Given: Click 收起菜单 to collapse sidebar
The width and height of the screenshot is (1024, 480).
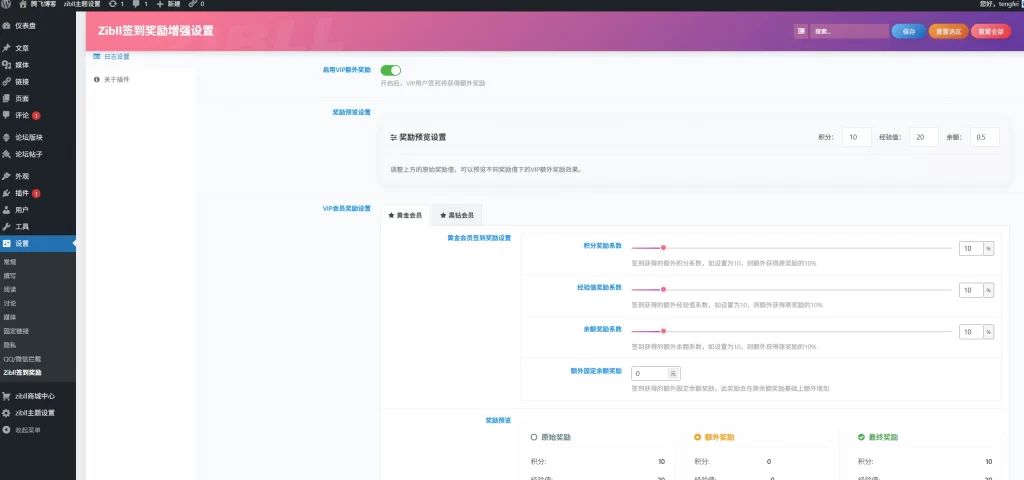Looking at the screenshot, I should 28,430.
